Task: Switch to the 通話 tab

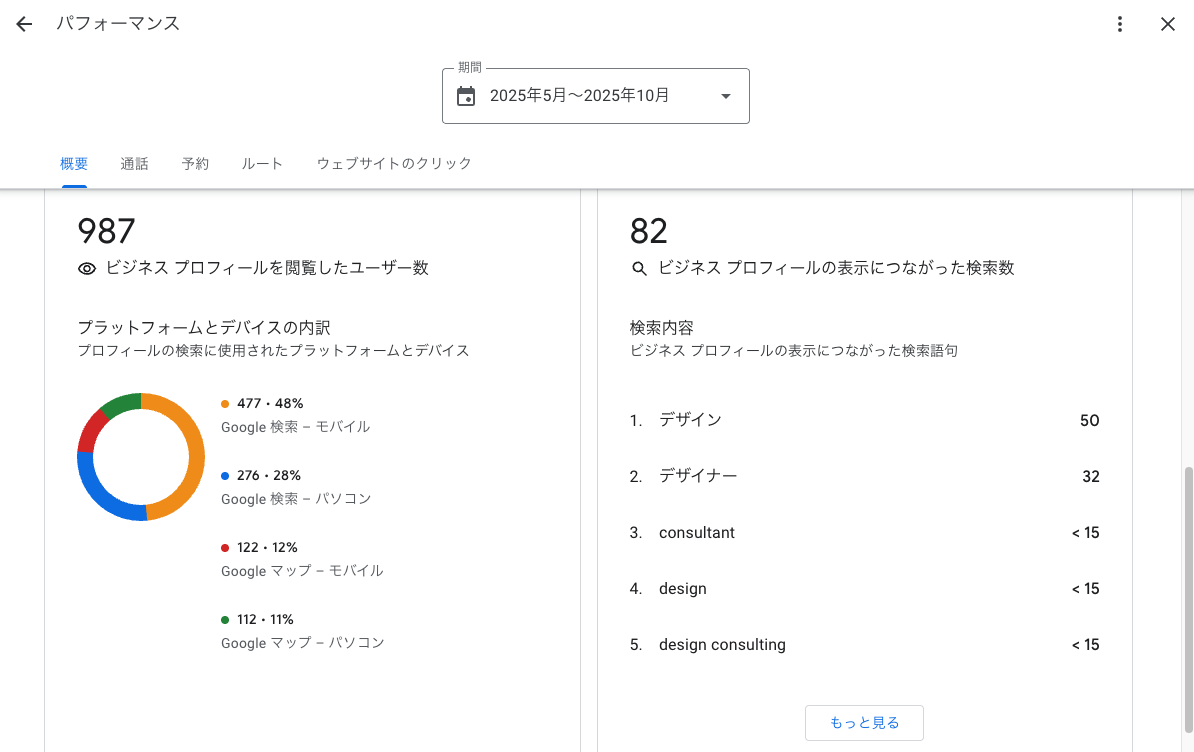Action: tap(134, 164)
